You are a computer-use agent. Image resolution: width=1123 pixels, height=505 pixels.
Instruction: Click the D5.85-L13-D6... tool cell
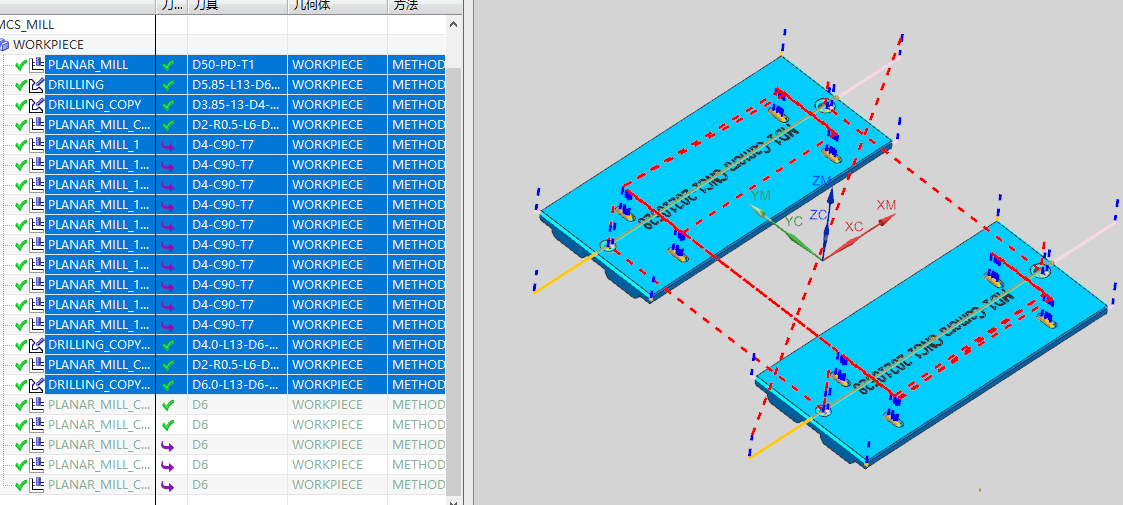(238, 85)
